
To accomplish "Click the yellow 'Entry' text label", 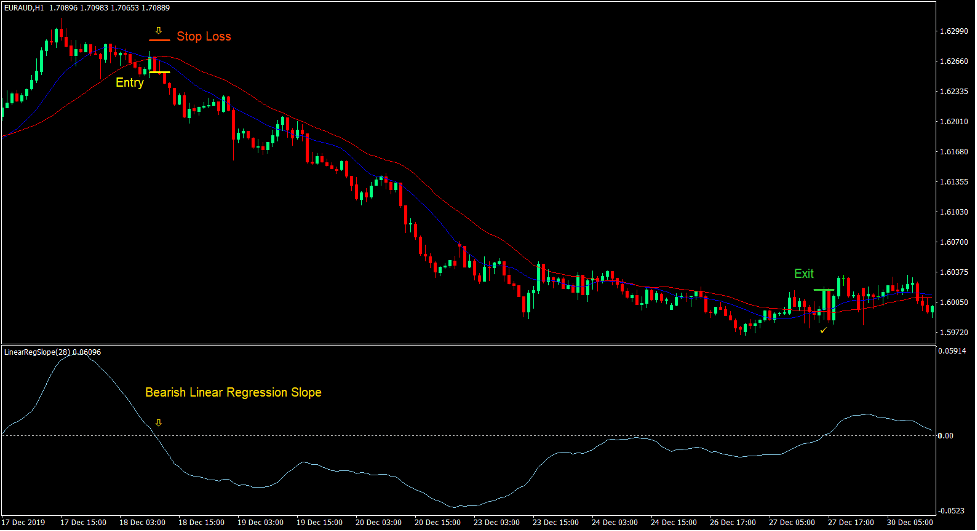I will click(x=129, y=83).
